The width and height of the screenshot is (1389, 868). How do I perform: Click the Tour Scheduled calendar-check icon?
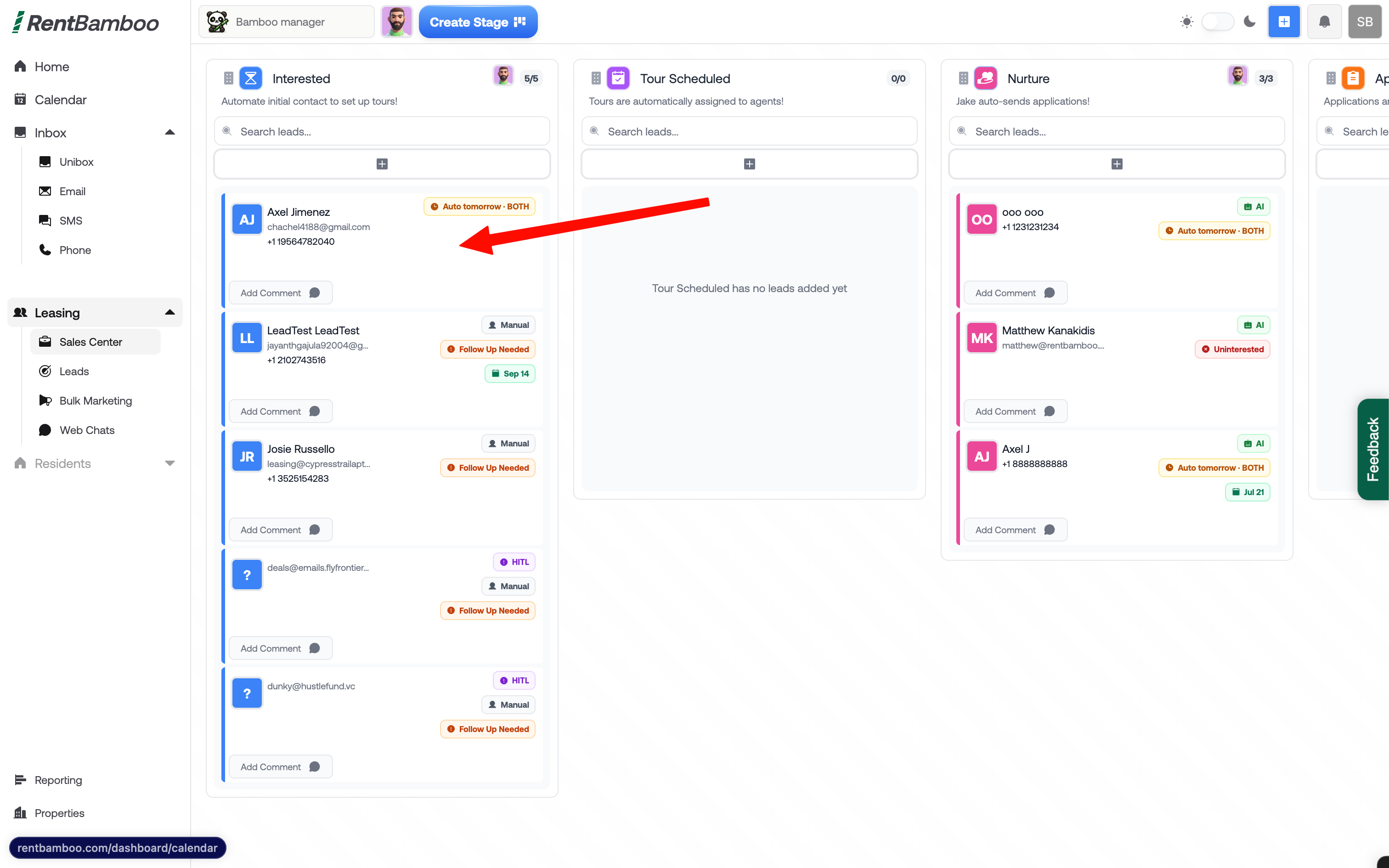pyautogui.click(x=618, y=78)
